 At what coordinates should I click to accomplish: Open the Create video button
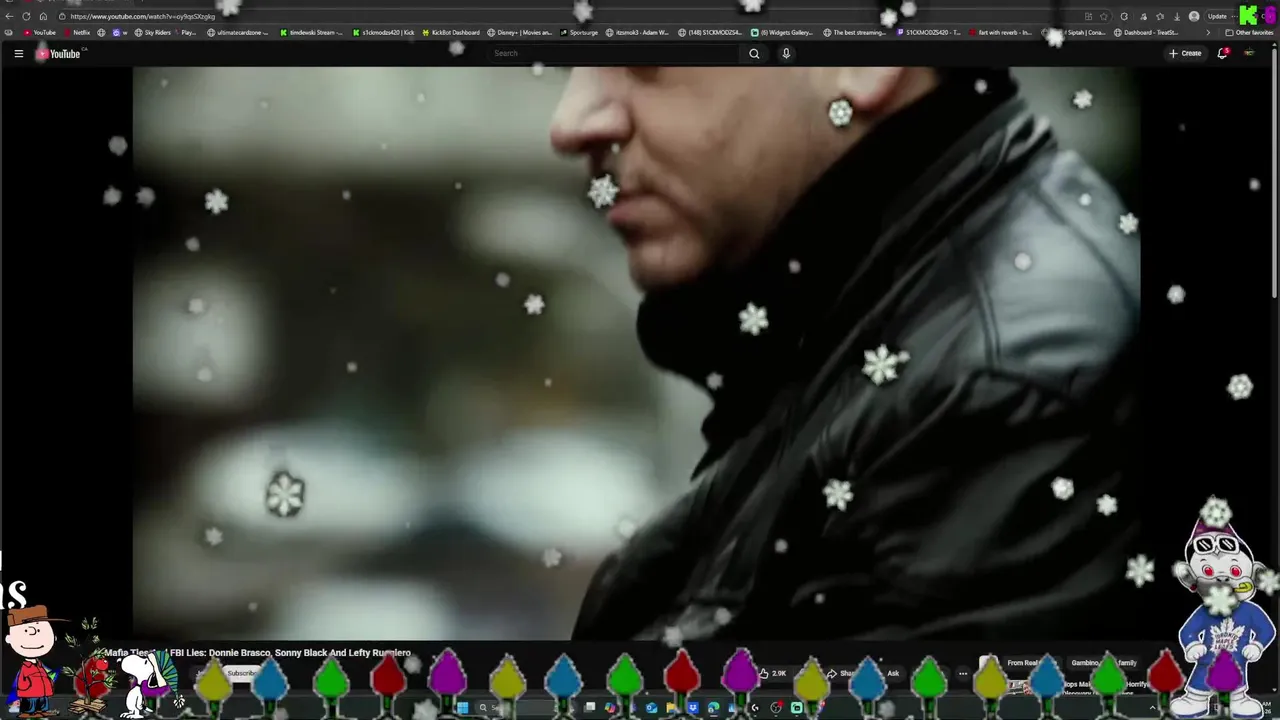click(x=1185, y=53)
